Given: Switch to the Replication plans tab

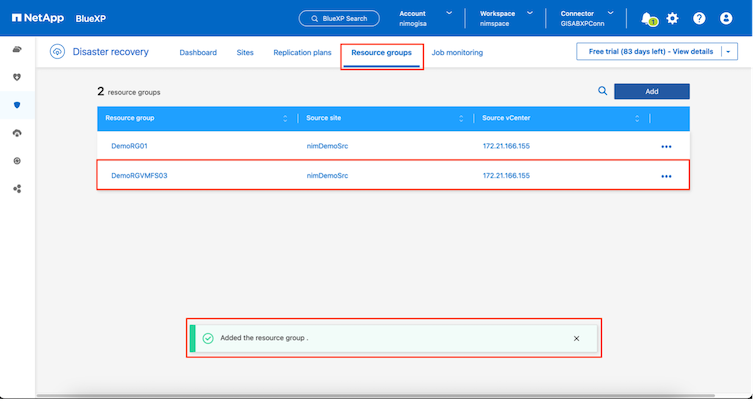Looking at the screenshot, I should tap(301, 52).
